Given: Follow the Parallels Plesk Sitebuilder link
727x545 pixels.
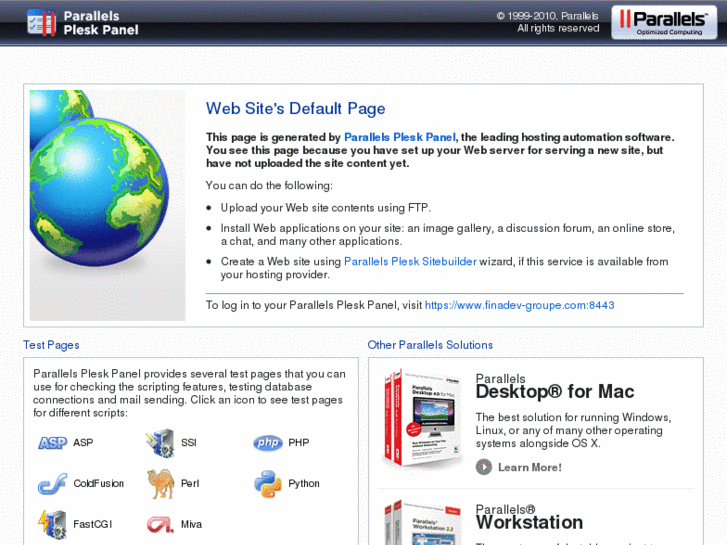Looking at the screenshot, I should point(410,262).
